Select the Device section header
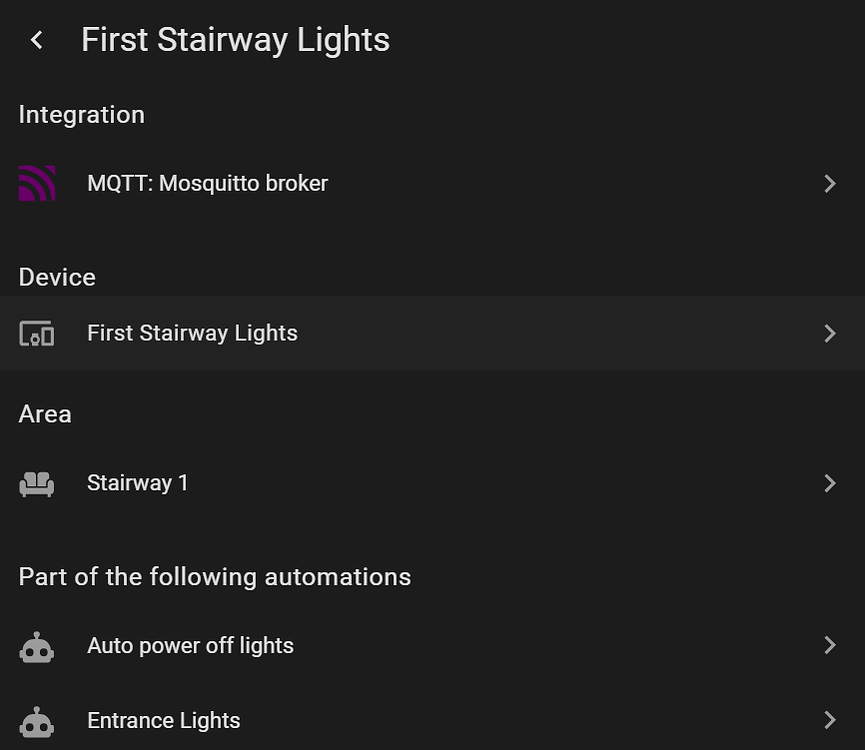Screen dimensions: 865x750 [56, 277]
